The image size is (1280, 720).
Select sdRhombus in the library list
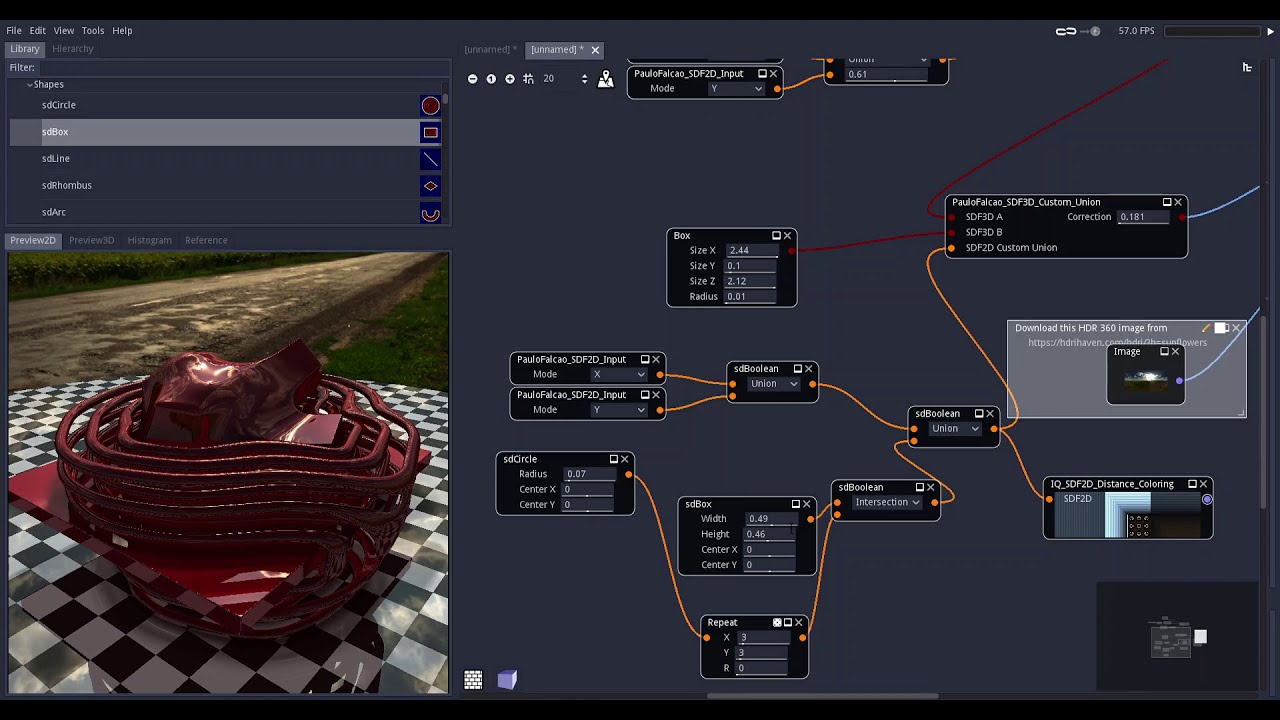click(225, 185)
